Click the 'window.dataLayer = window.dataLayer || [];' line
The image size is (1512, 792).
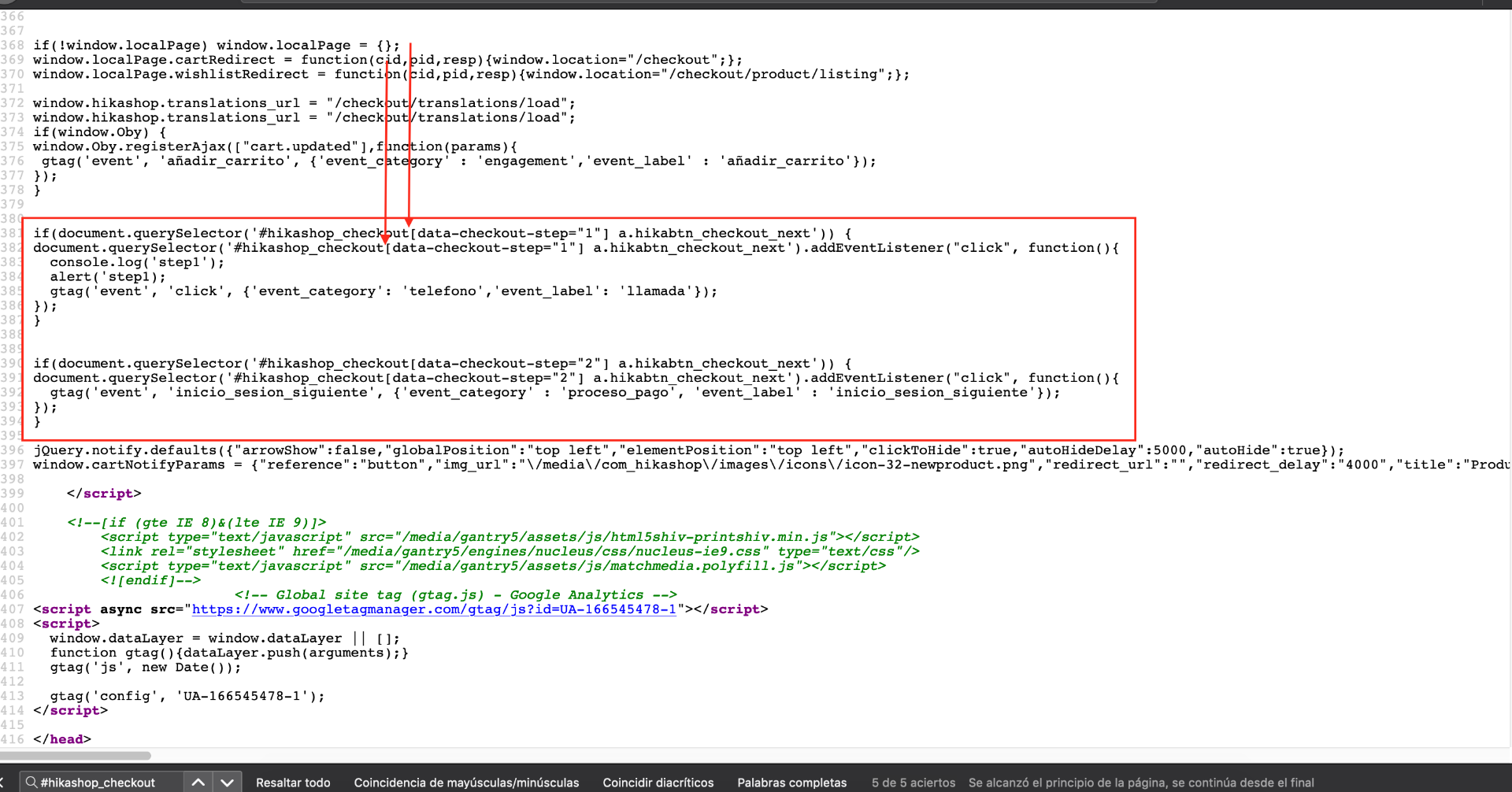point(224,638)
